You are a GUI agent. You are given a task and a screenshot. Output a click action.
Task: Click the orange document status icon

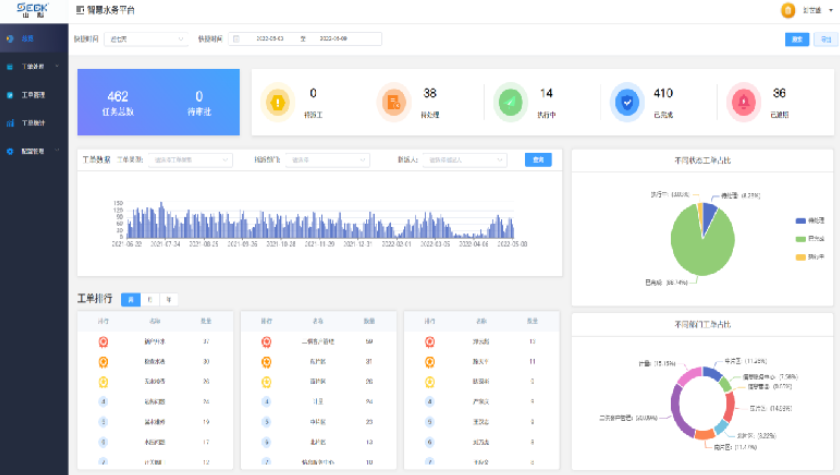point(394,102)
